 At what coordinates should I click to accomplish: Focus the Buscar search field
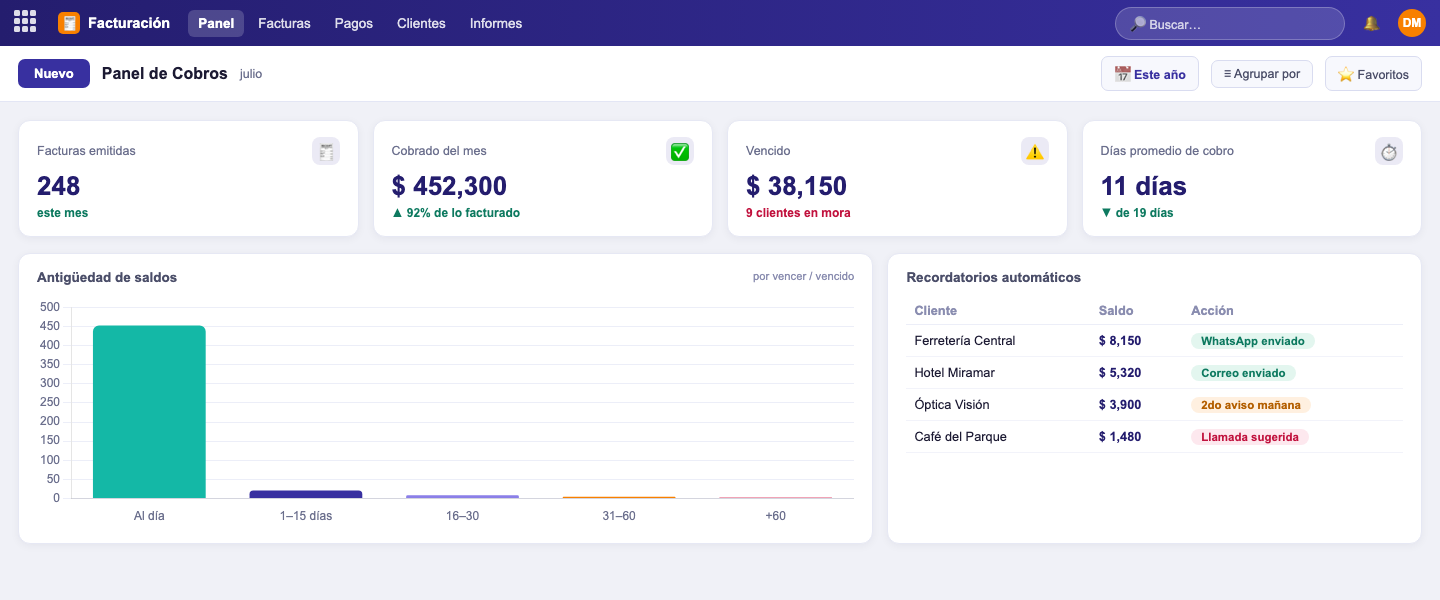(1230, 24)
